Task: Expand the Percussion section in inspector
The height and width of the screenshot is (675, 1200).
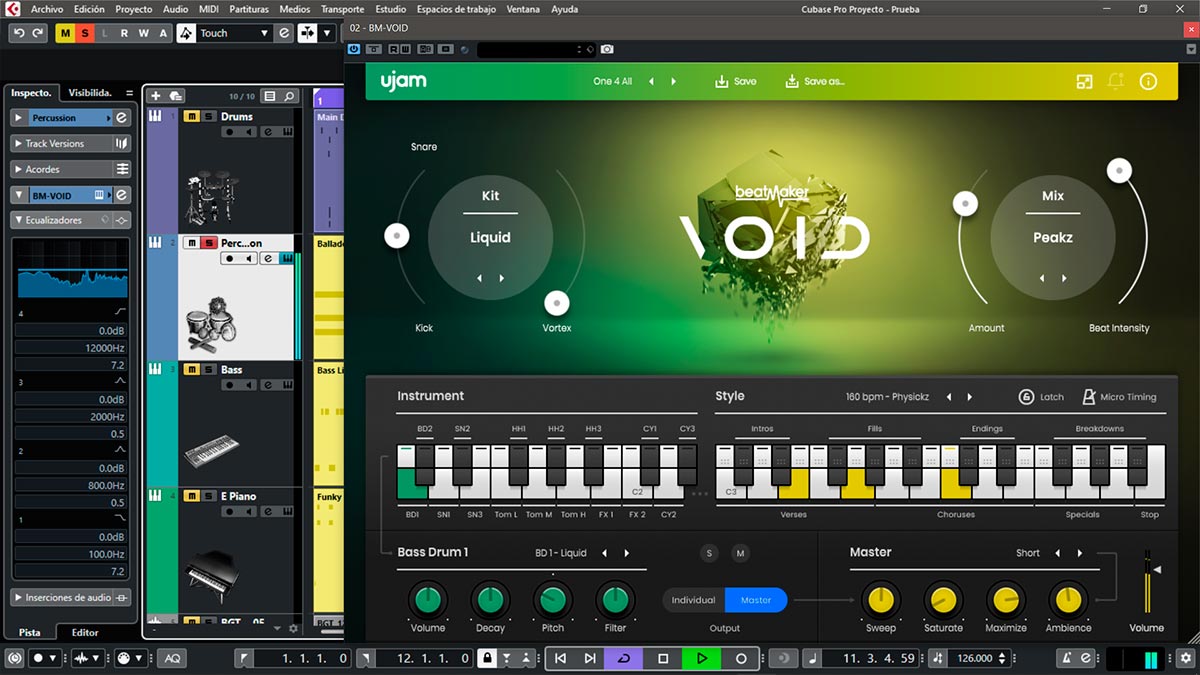Action: tap(19, 118)
